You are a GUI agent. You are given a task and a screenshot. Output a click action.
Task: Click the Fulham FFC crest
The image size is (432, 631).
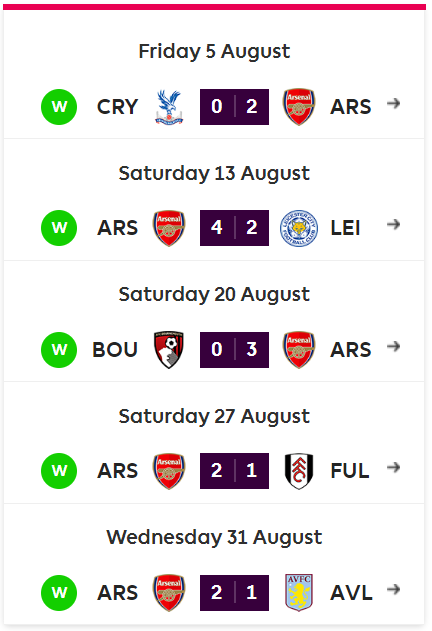tap(299, 471)
